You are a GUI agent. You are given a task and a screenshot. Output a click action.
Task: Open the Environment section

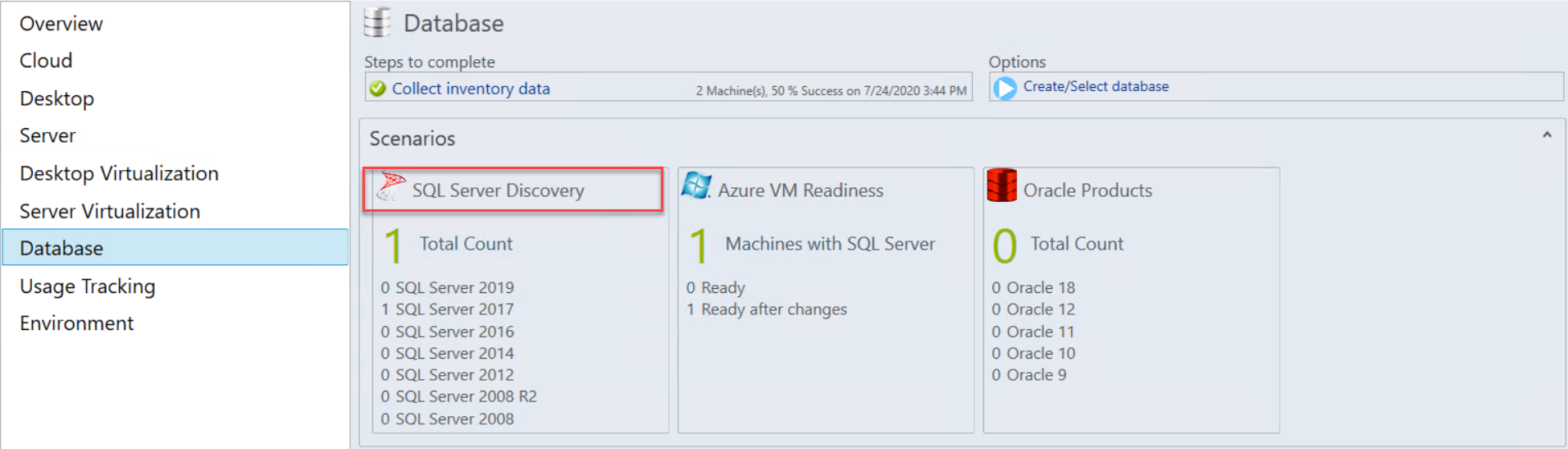click(76, 323)
